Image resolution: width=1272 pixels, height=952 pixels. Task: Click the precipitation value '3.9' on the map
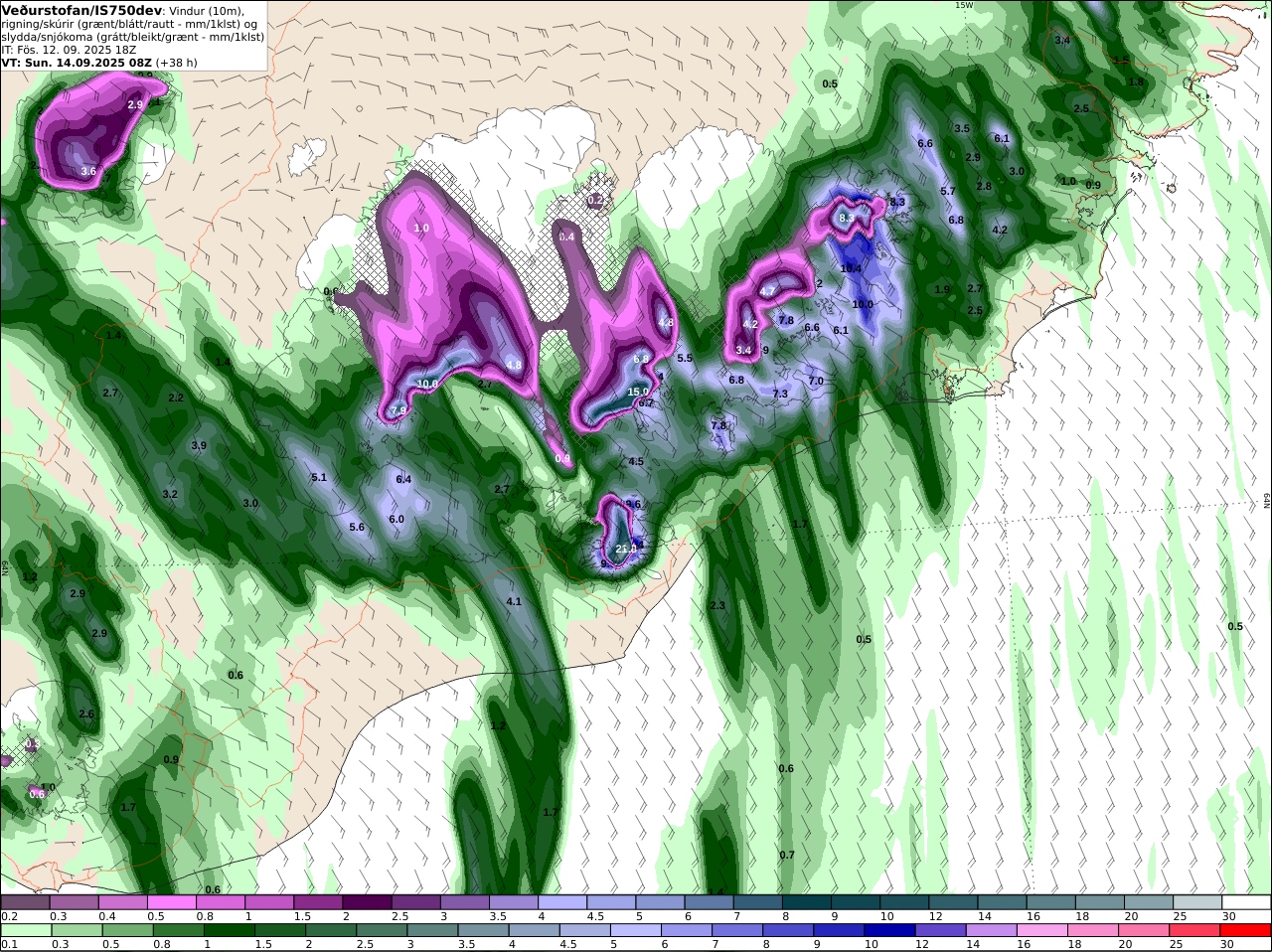199,445
